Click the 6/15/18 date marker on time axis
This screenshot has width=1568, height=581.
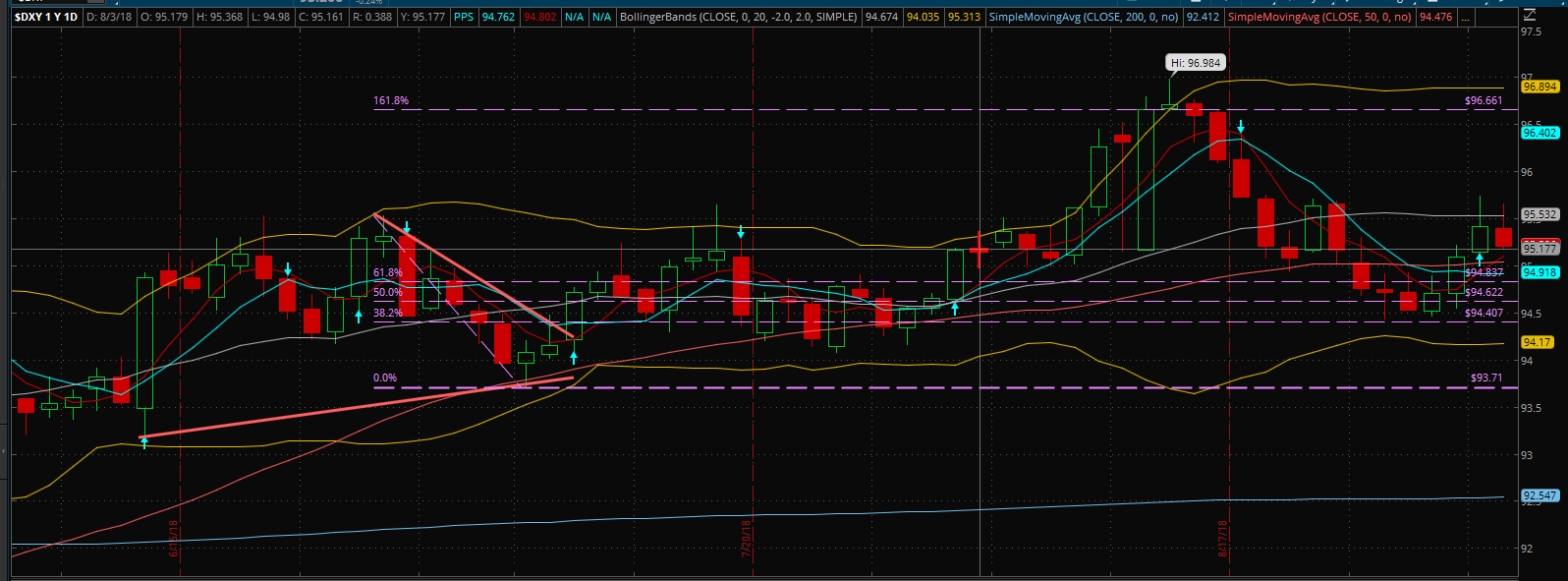click(x=174, y=539)
